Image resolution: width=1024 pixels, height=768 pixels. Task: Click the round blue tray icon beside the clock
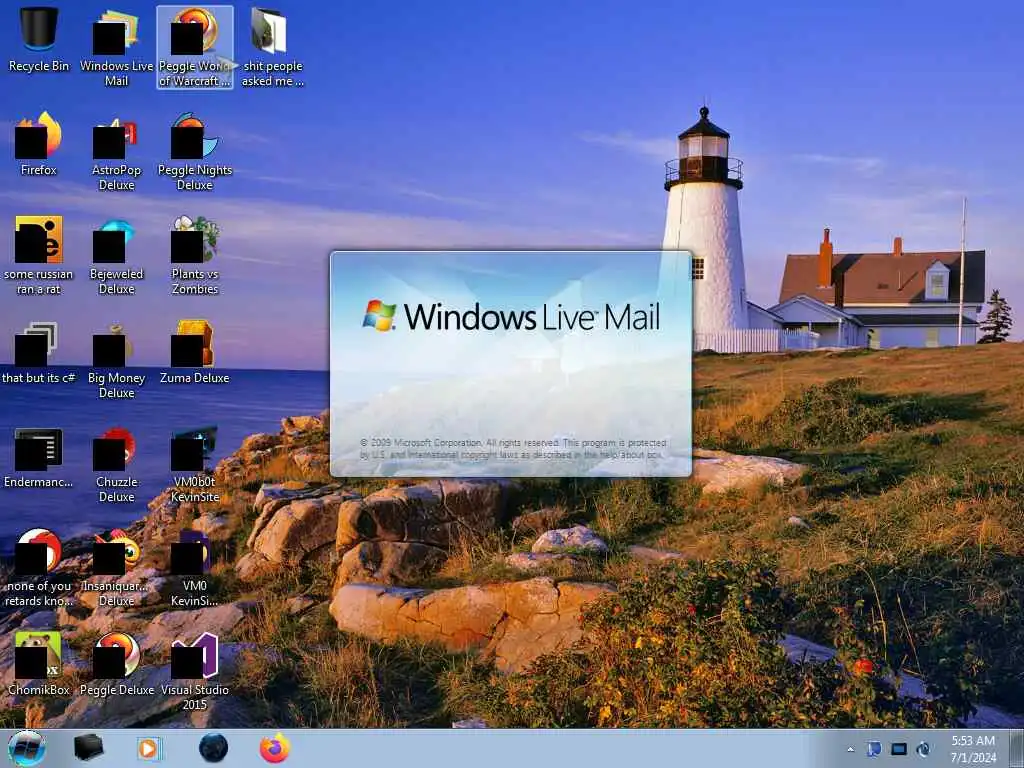(x=923, y=749)
